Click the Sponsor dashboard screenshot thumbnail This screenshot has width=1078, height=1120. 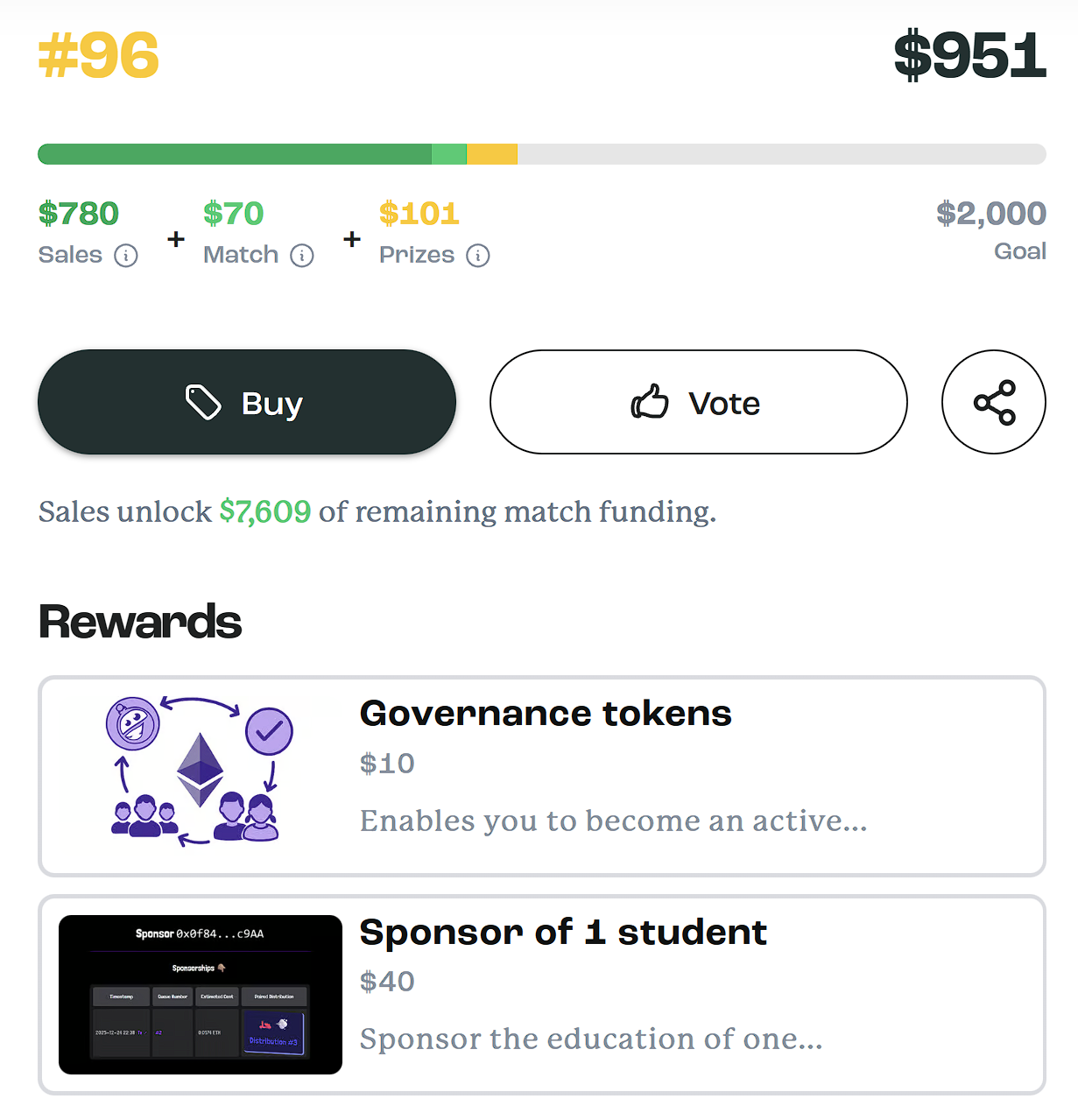pyautogui.click(x=201, y=995)
